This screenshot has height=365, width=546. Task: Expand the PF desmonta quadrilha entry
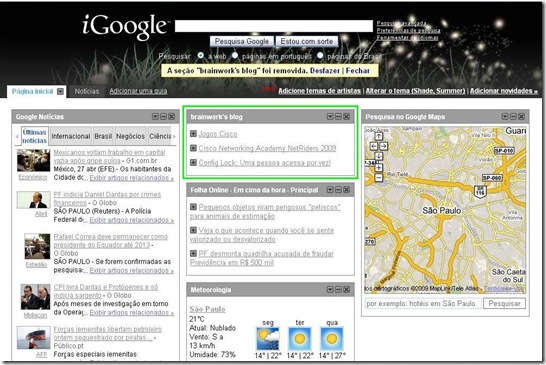pyautogui.click(x=193, y=253)
